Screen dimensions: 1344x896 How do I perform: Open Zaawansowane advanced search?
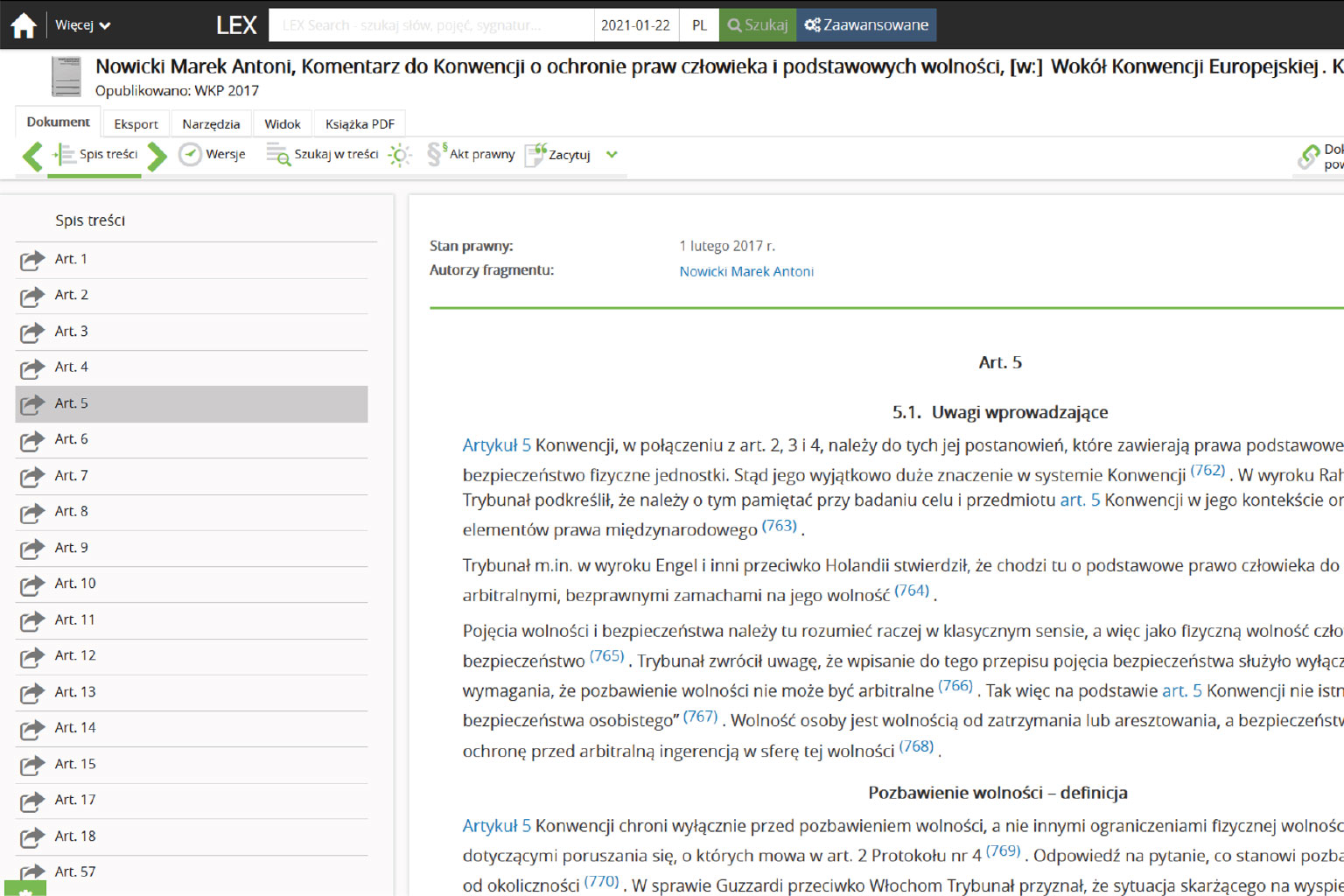[866, 25]
